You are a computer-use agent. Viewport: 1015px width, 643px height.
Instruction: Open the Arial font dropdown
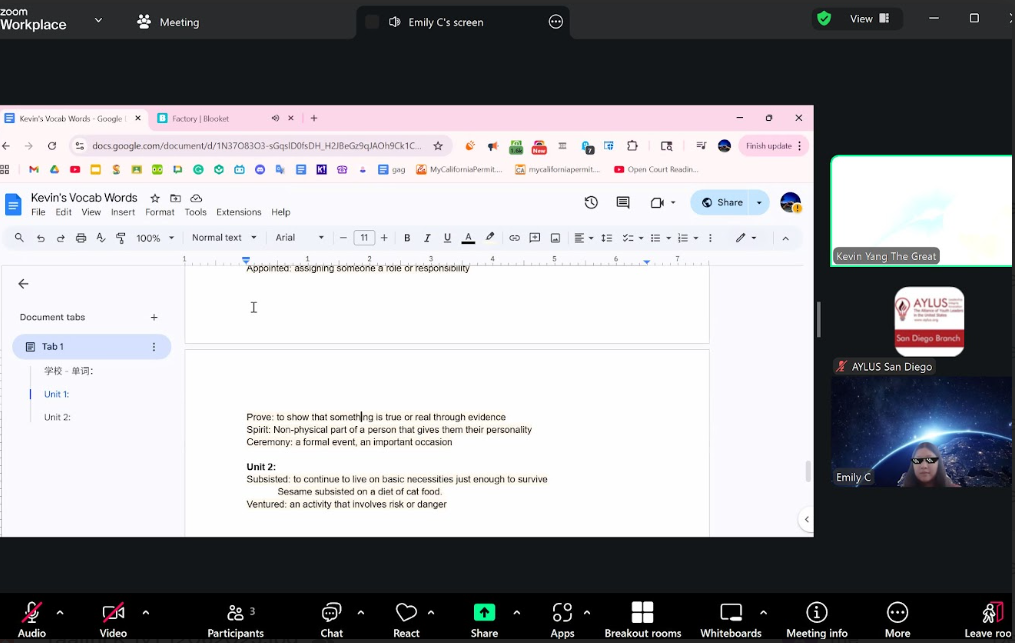300,238
